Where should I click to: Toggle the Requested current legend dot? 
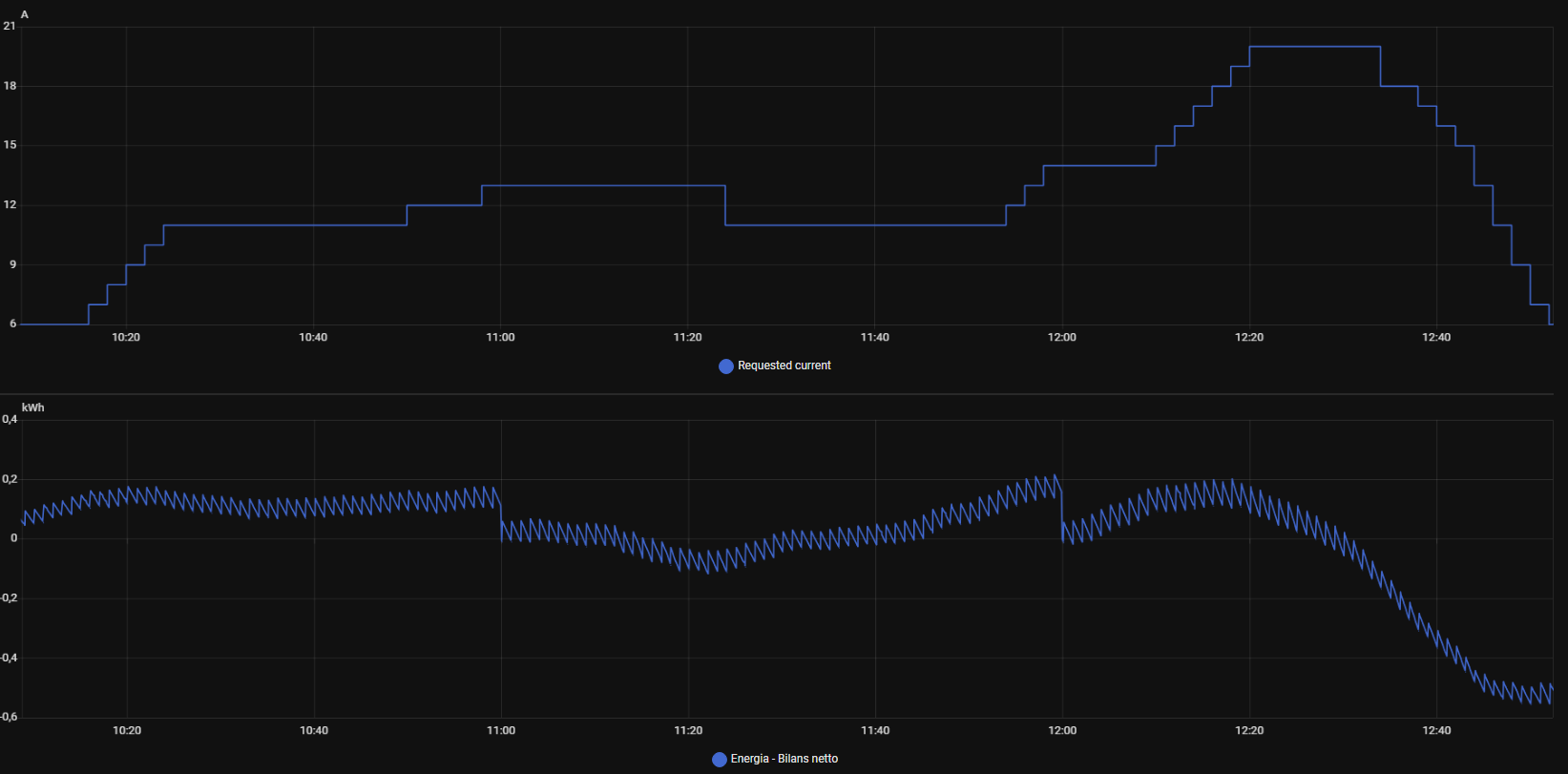tap(725, 366)
